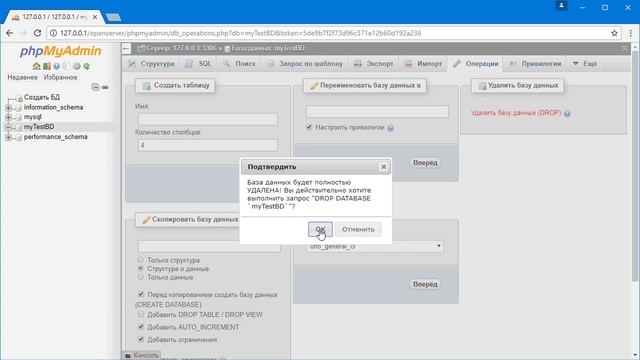Open navigation panel settings gear icon
This screenshot has height=360, width=640.
coord(77,66)
